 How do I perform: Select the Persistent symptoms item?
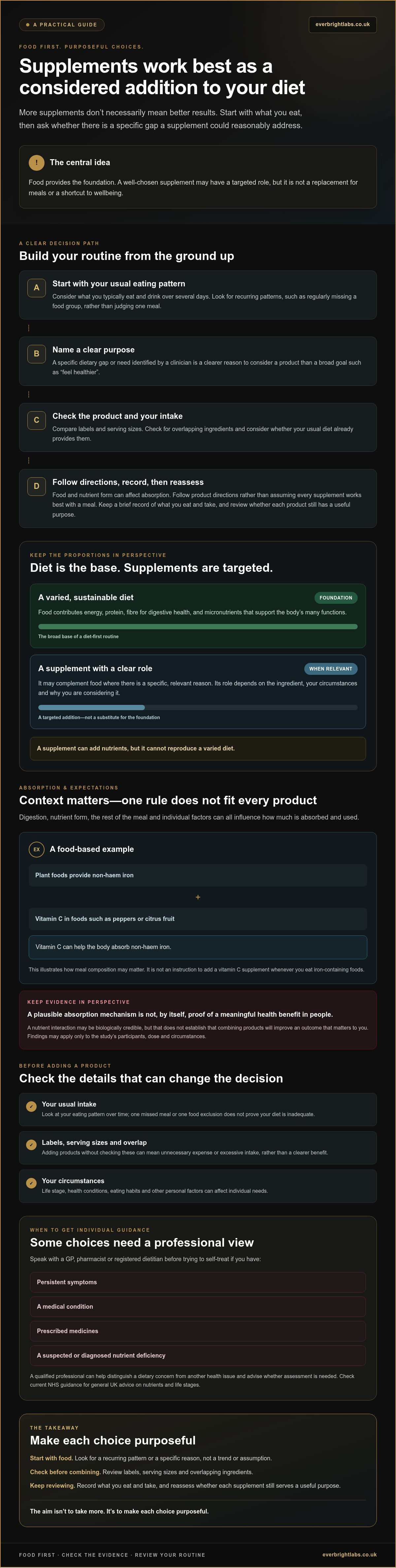198,1282
